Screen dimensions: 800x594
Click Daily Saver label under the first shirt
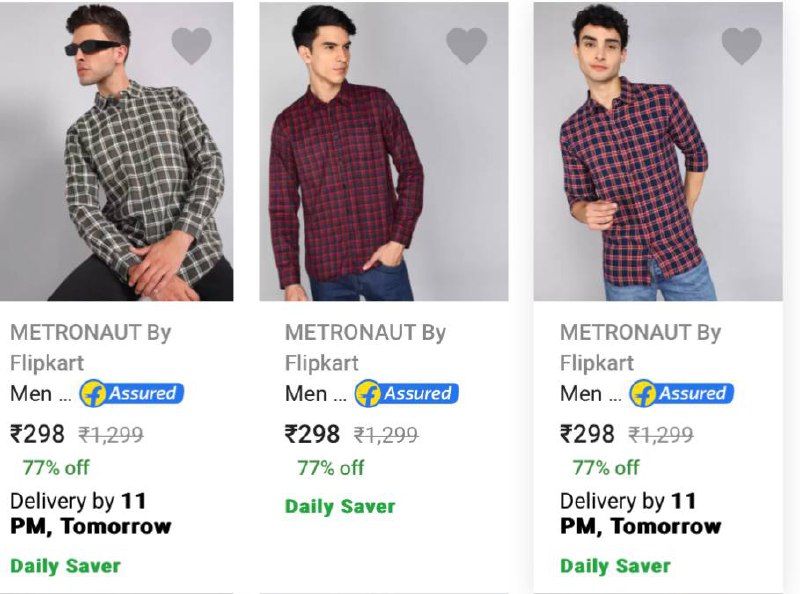(x=65, y=566)
